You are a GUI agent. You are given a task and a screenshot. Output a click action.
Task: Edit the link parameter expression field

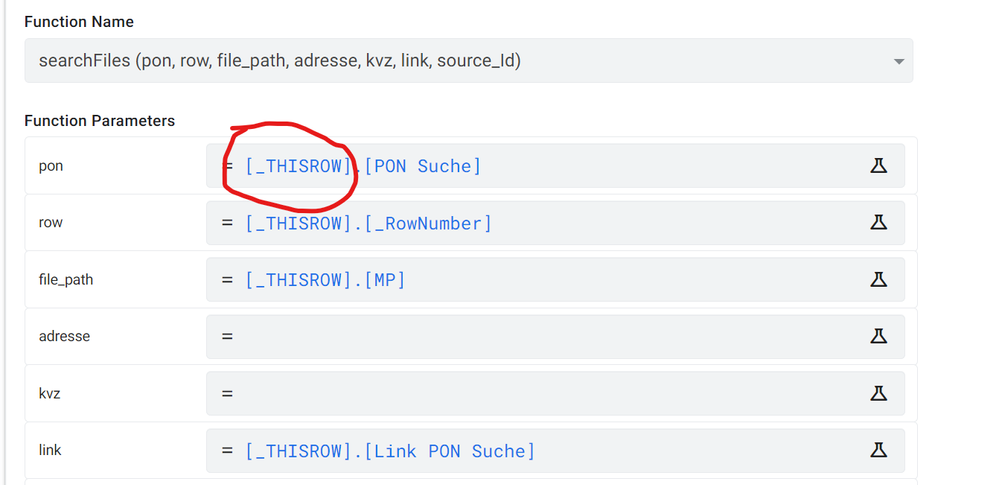(555, 450)
